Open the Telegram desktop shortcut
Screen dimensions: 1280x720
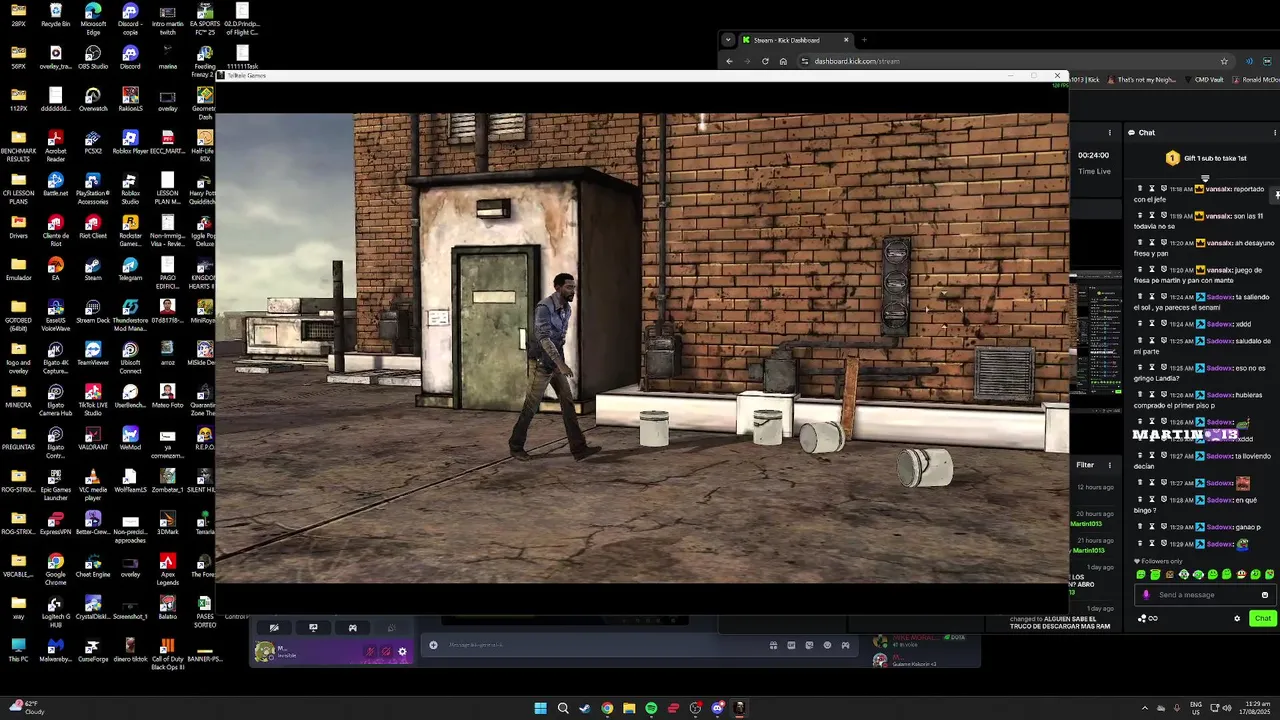[x=130, y=268]
